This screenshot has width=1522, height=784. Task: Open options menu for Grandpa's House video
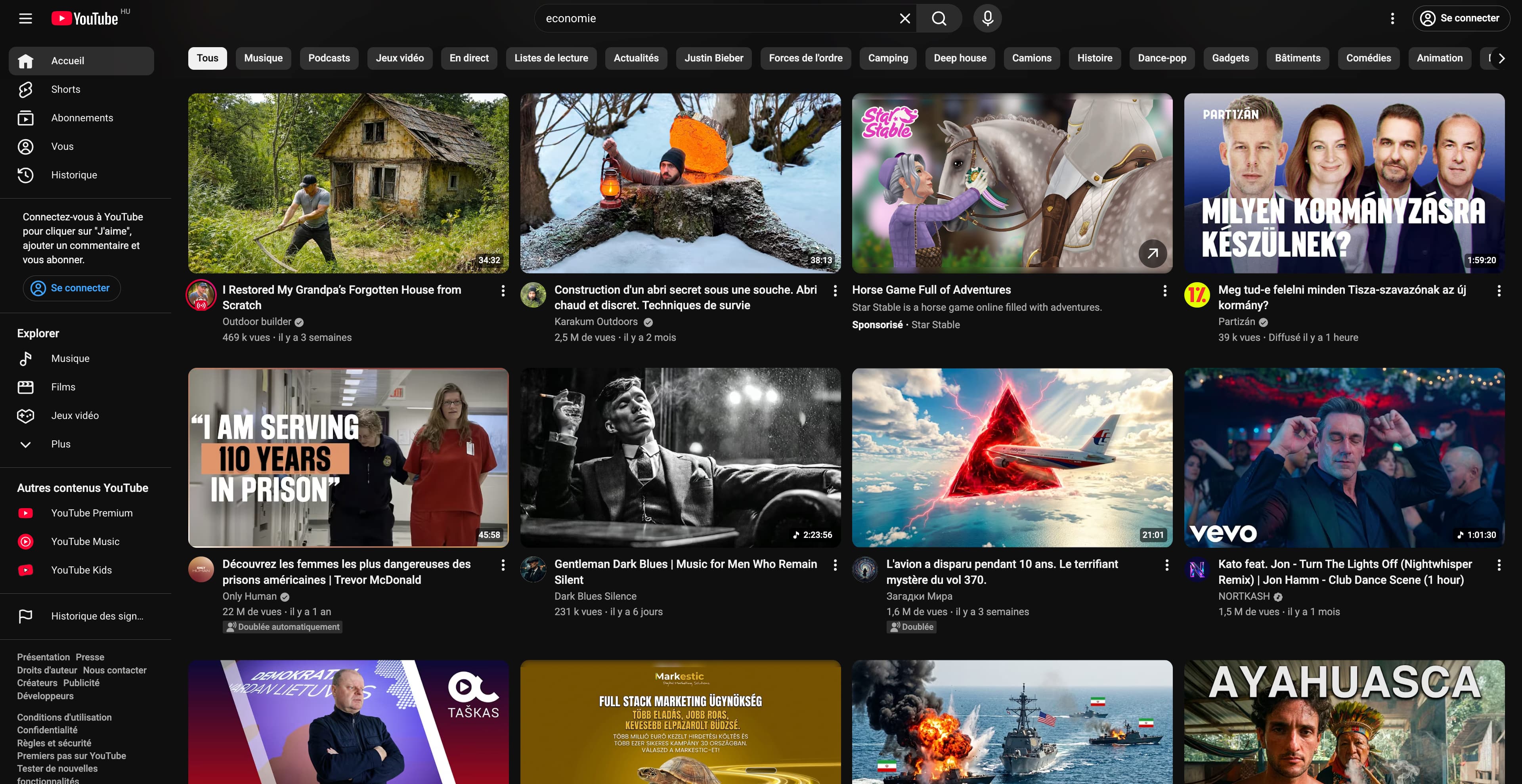503,290
